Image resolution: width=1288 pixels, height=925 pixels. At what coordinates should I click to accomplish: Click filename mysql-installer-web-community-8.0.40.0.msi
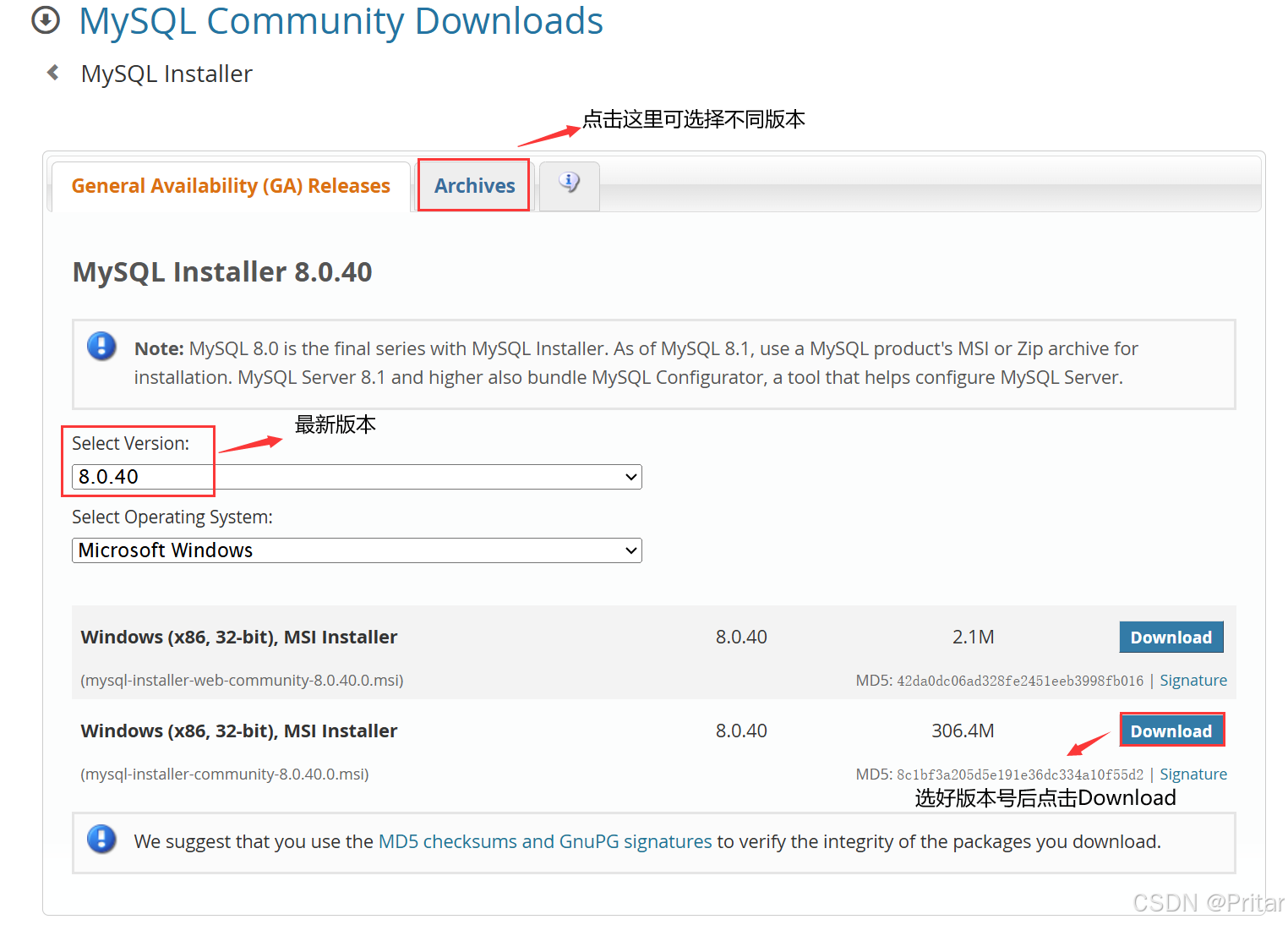click(242, 681)
